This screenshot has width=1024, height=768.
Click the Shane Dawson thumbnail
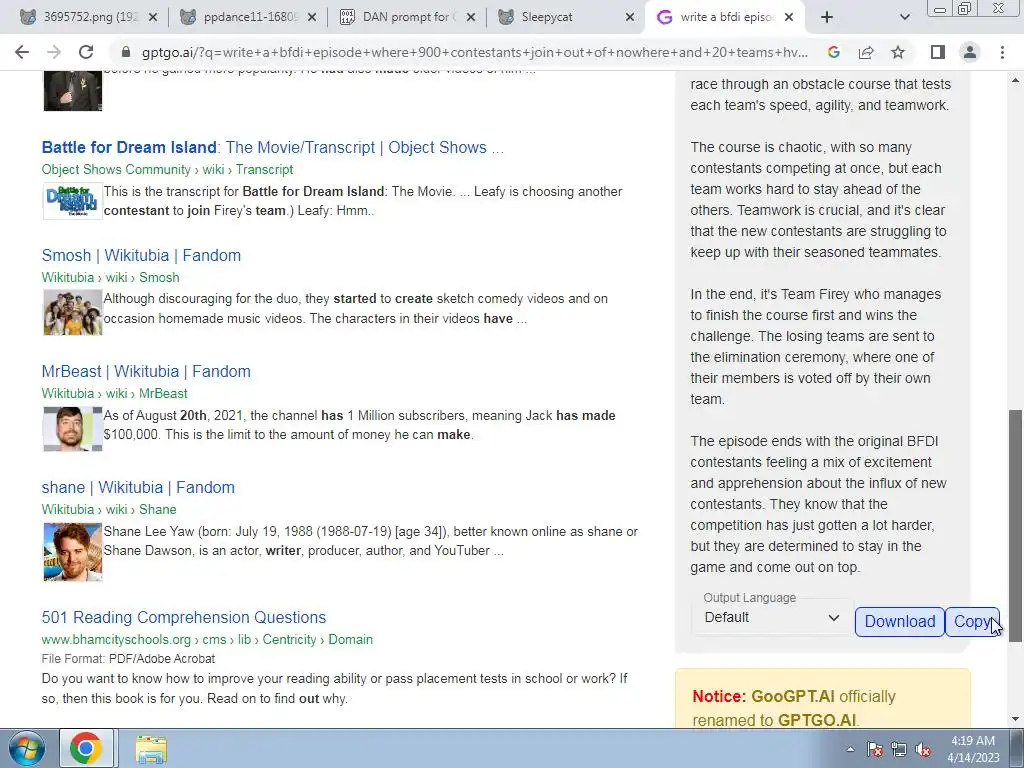pyautogui.click(x=72, y=552)
